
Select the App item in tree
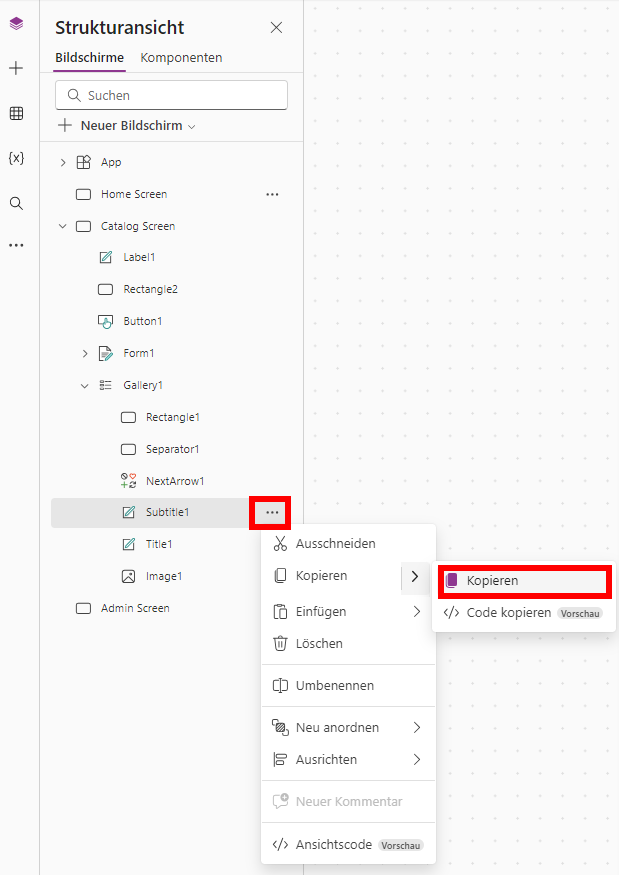(111, 162)
